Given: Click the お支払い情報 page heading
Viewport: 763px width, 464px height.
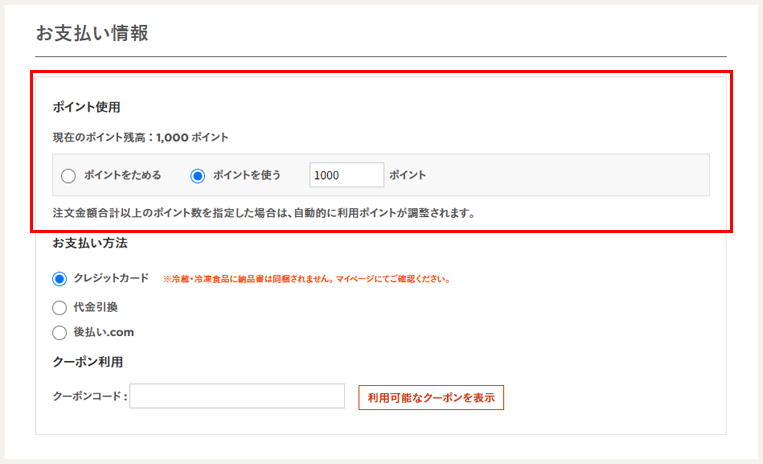Looking at the screenshot, I should click(x=92, y=34).
